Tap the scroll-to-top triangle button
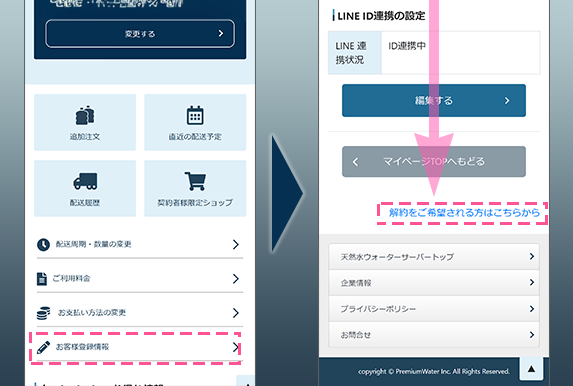The width and height of the screenshot is (573, 386). click(x=531, y=369)
